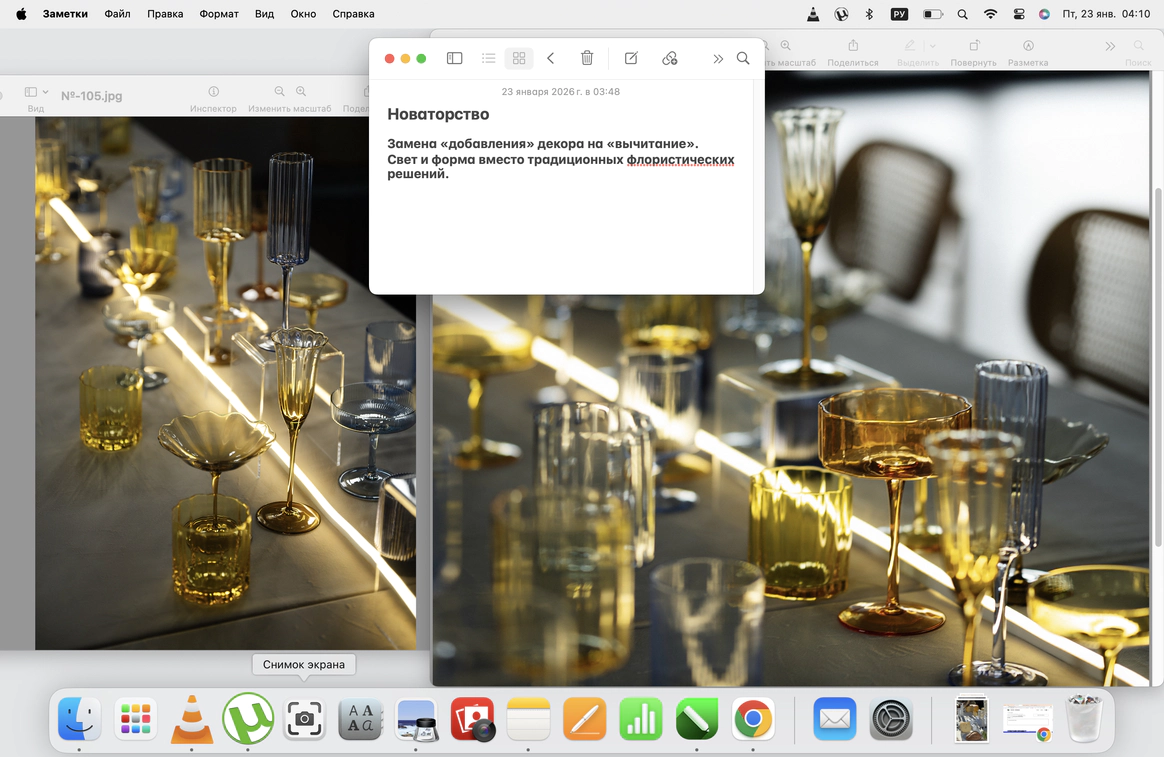
Task: Go back with the Notes chevron
Action: (x=551, y=58)
